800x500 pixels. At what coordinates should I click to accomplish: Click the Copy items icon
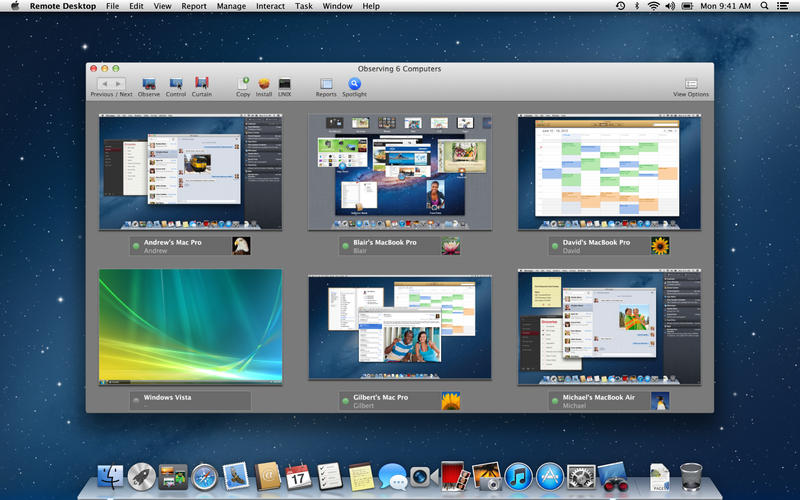(243, 84)
